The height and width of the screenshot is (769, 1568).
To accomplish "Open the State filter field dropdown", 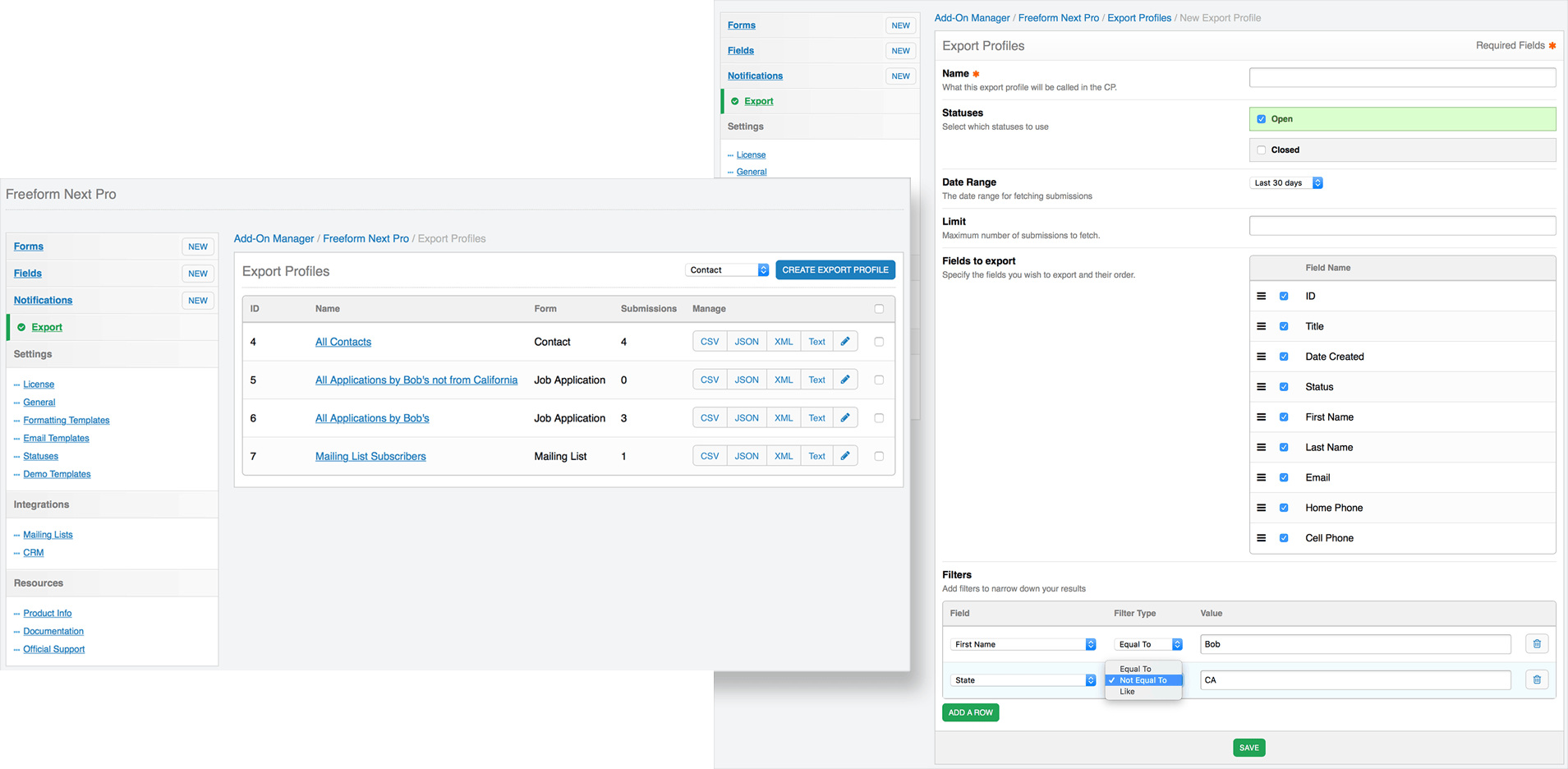I will (1023, 680).
